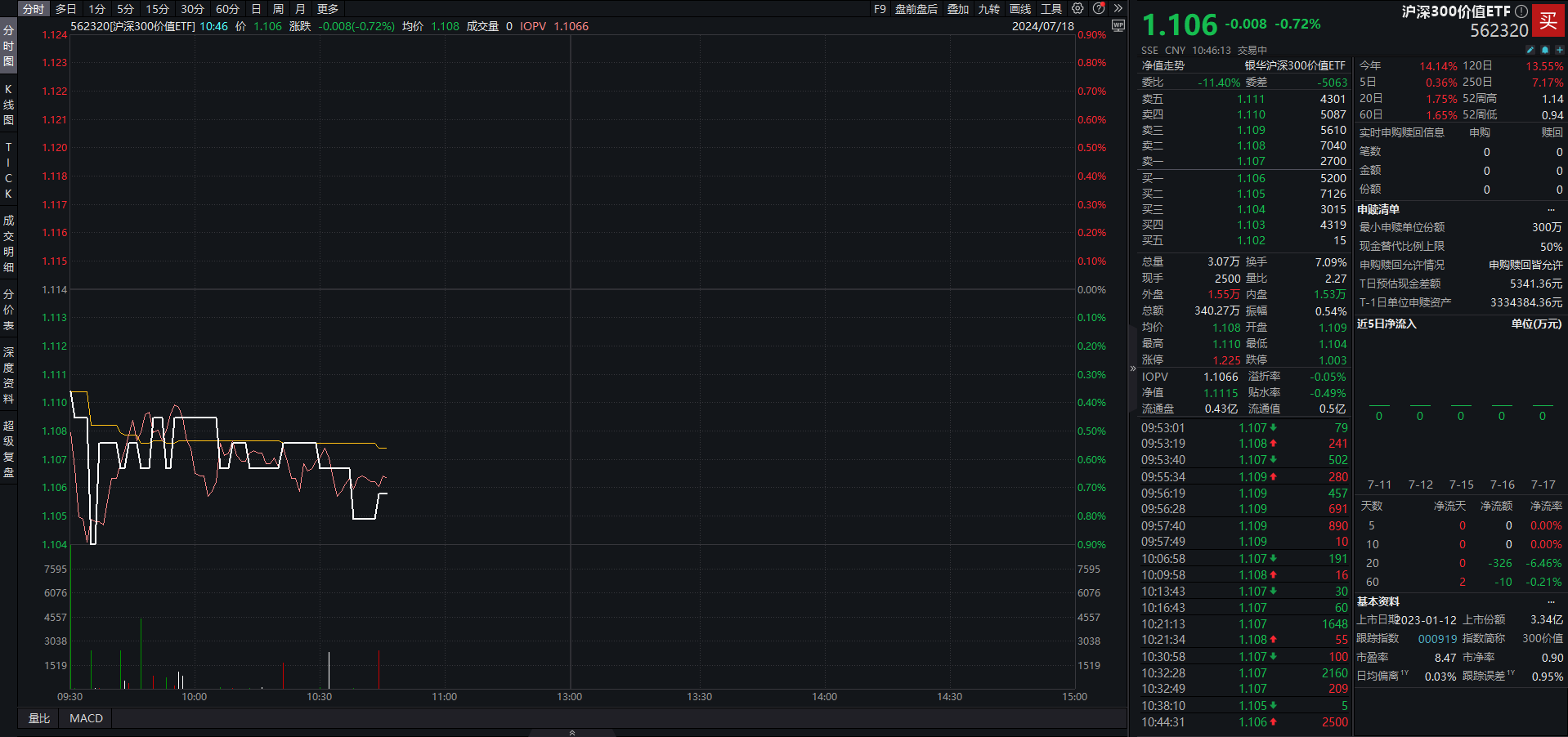Open the 更多 more periods dropdown
The image size is (1568, 737).
tap(328, 9)
